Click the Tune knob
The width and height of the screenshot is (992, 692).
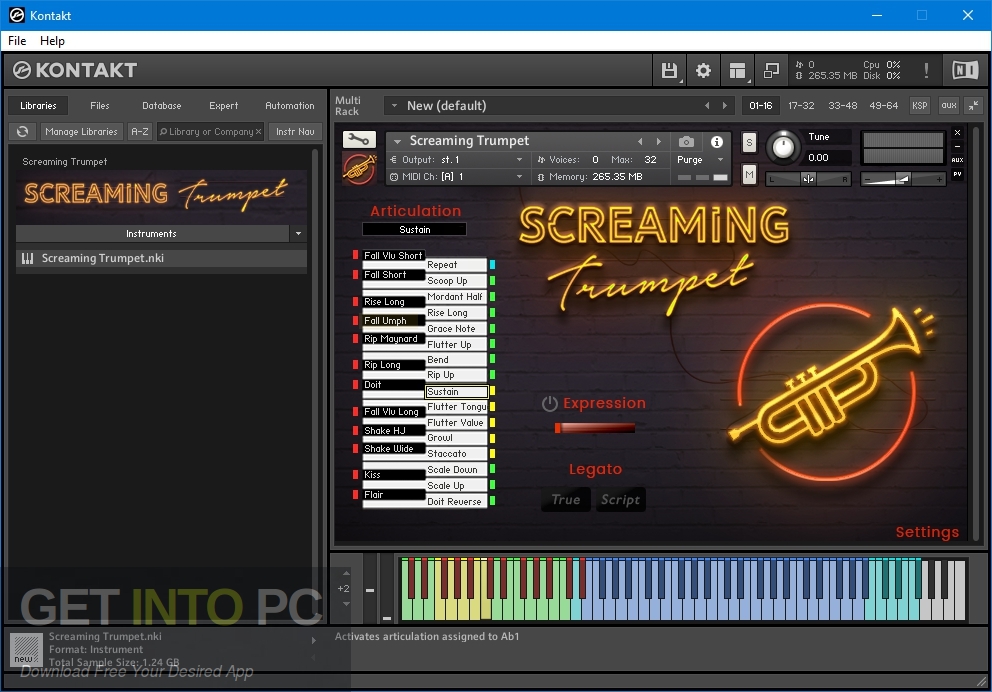pyautogui.click(x=783, y=147)
